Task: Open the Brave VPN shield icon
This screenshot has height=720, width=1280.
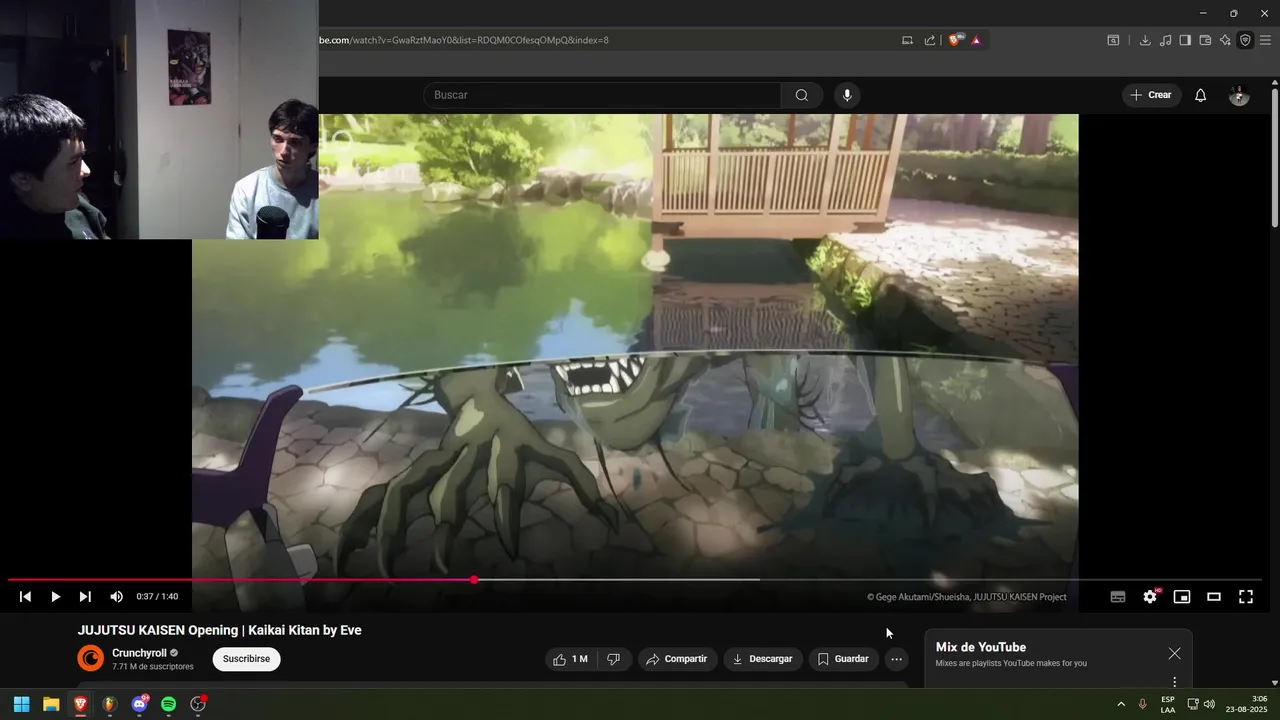Action: (1245, 40)
